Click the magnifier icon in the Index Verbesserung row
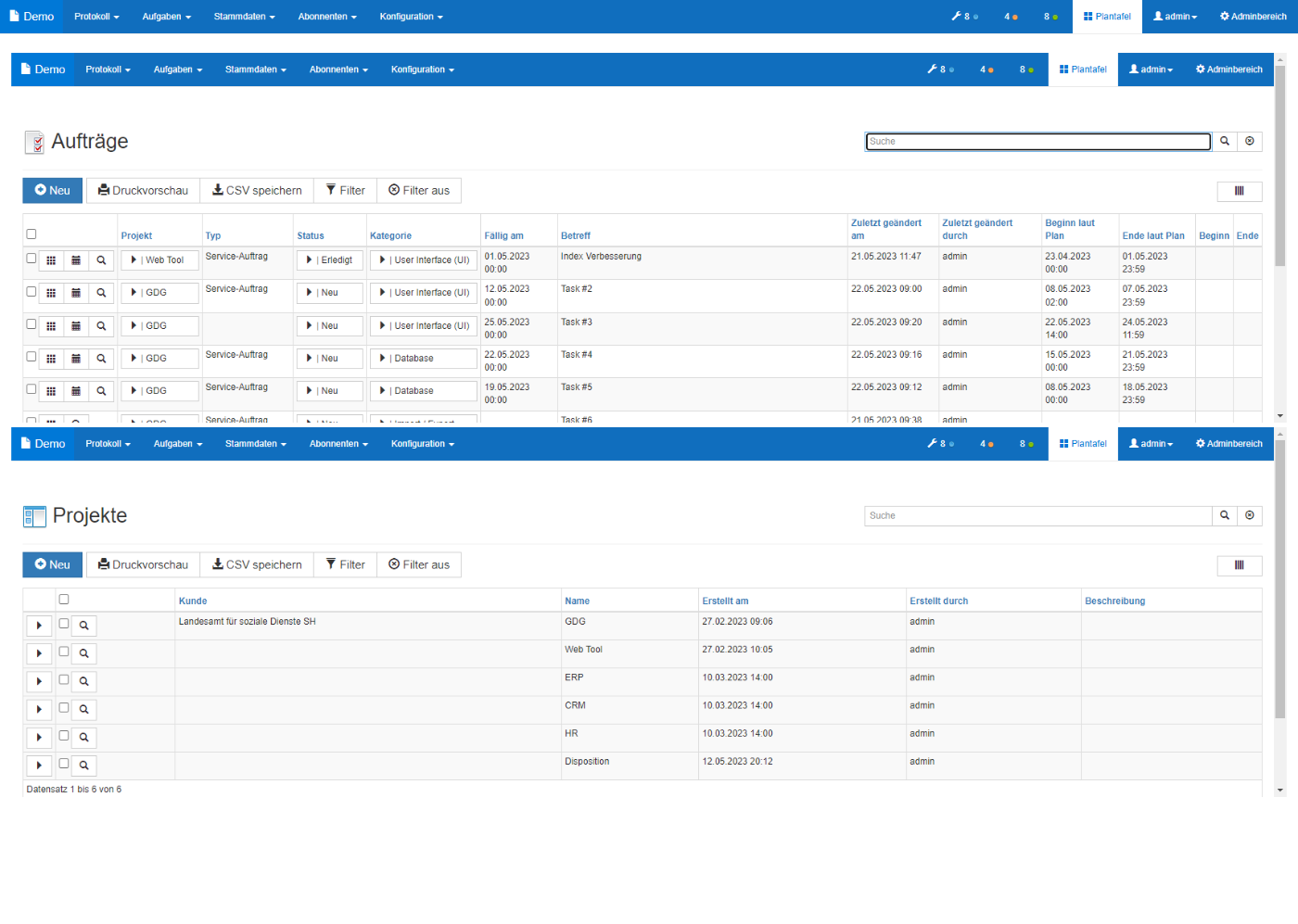Screen dimensions: 1298x924 pyautogui.click(x=101, y=260)
